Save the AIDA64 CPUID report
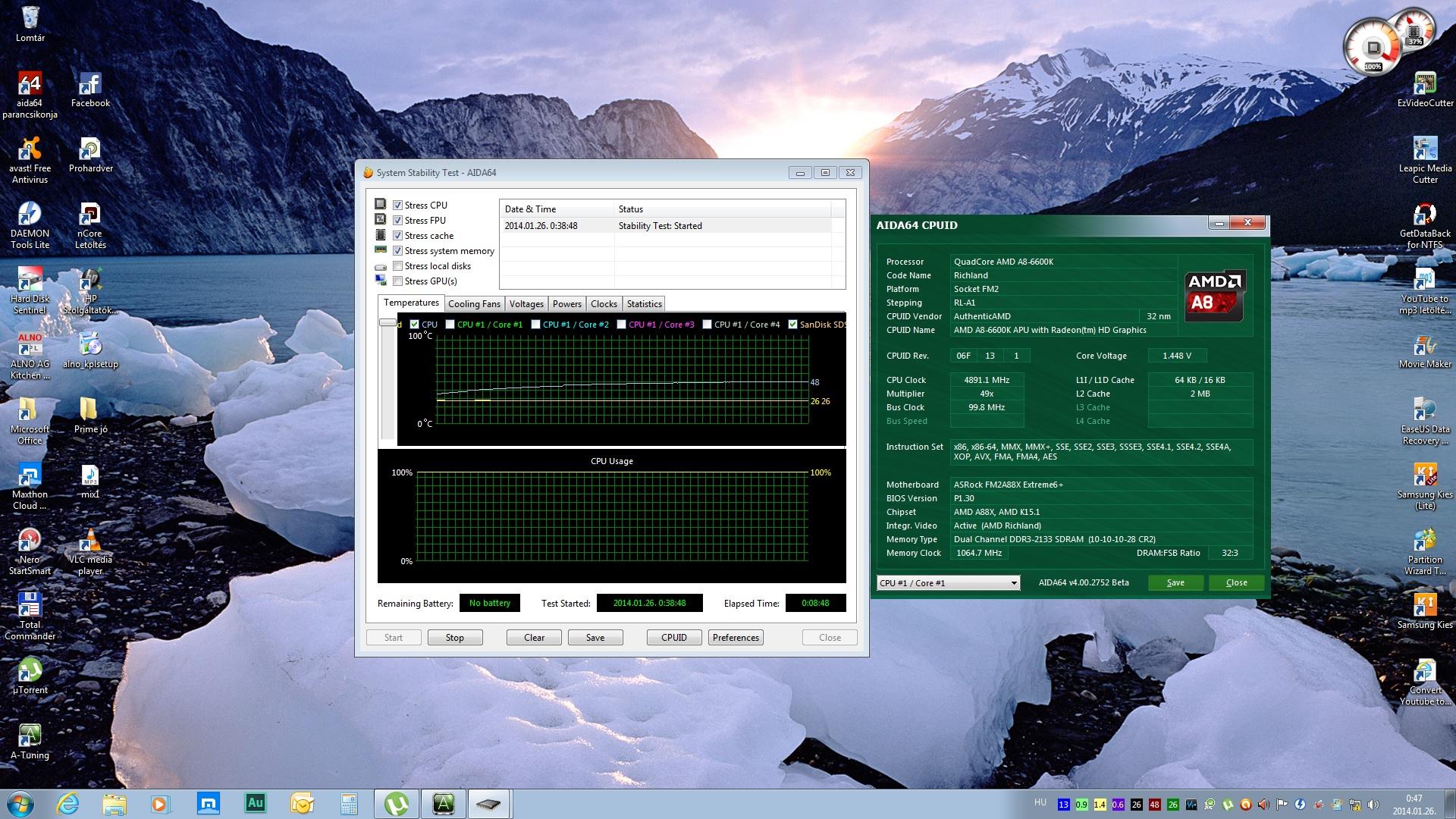1456x819 pixels. (x=1175, y=582)
